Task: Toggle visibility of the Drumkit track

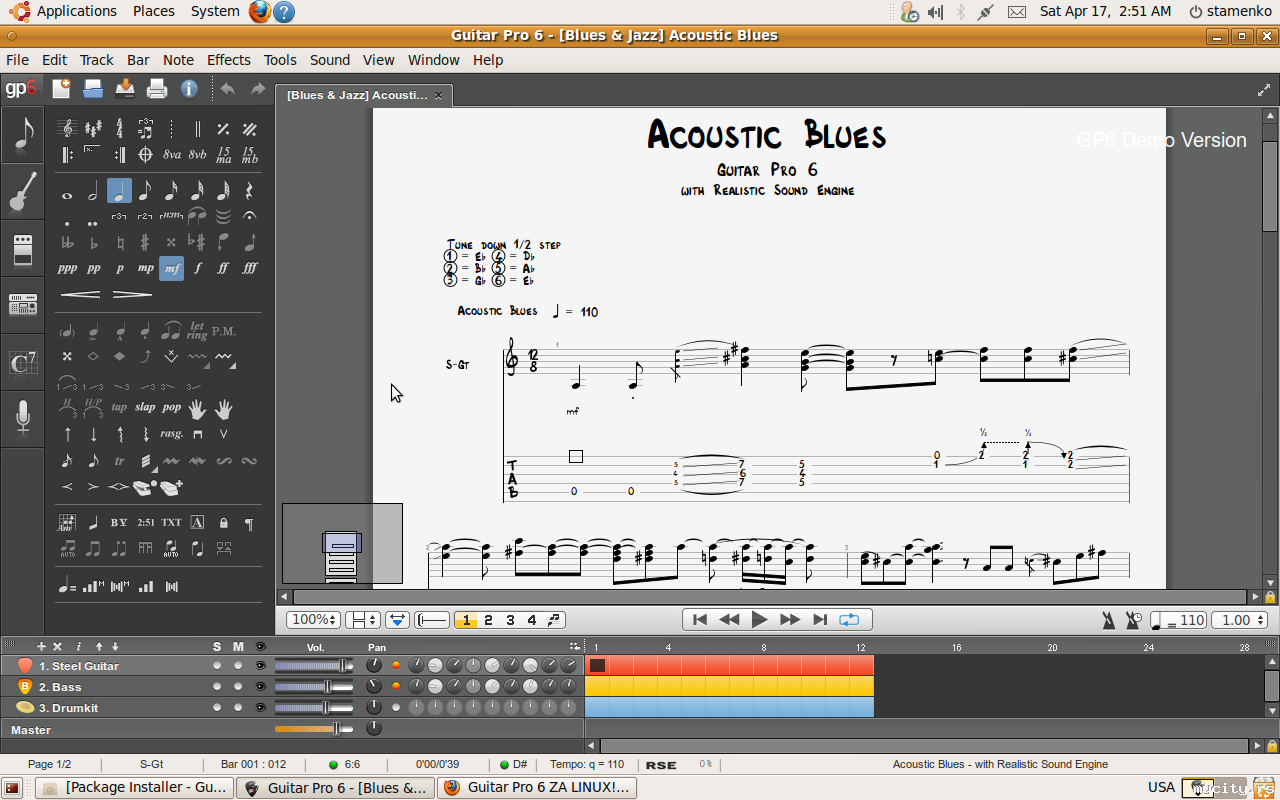Action: coord(260,708)
